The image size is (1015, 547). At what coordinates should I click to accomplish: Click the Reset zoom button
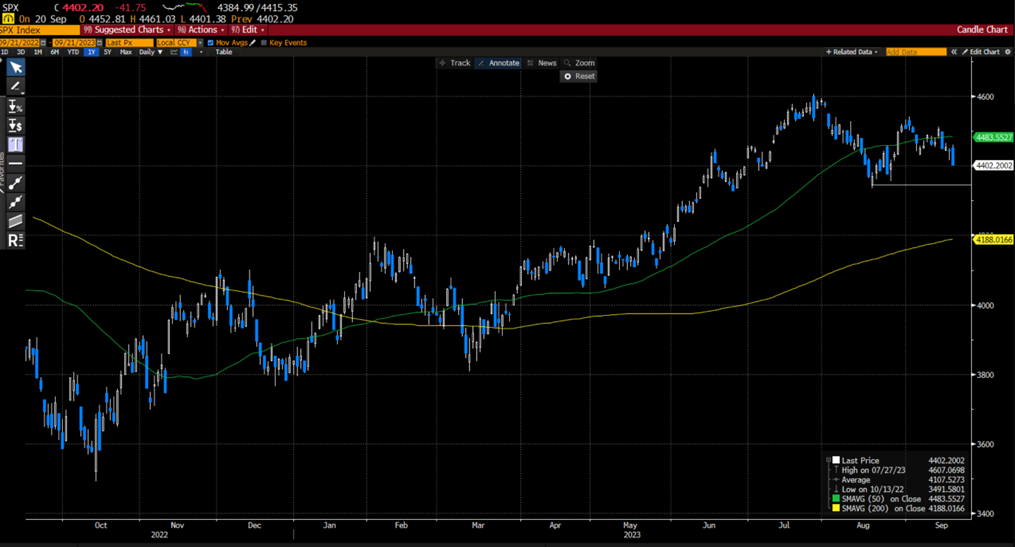tap(579, 76)
